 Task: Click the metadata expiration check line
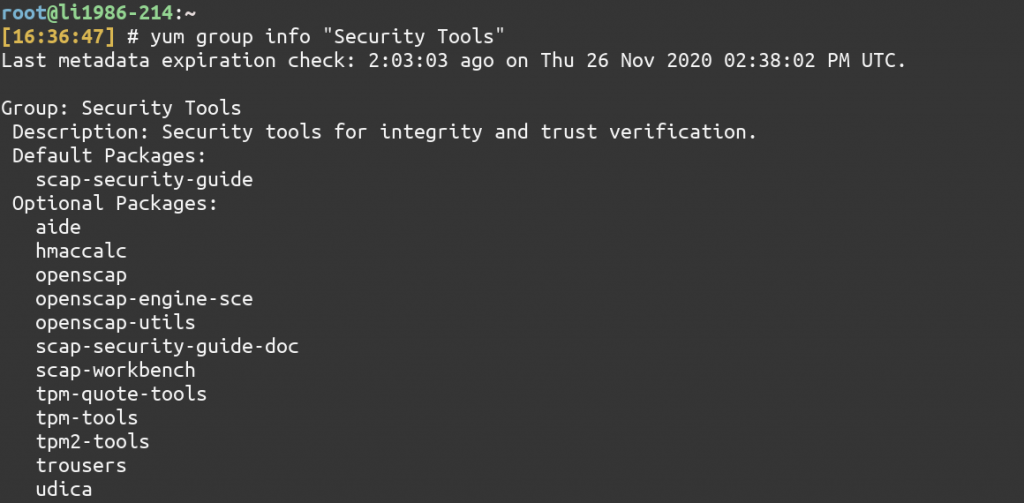(x=454, y=60)
